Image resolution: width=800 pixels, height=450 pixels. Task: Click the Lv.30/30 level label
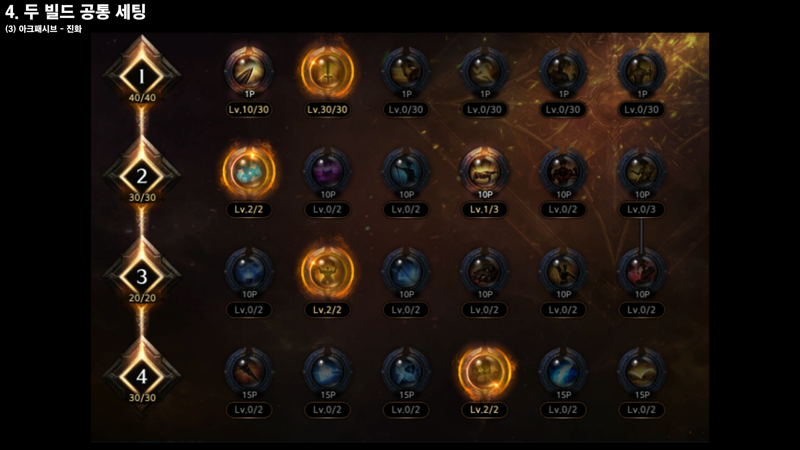coord(327,109)
